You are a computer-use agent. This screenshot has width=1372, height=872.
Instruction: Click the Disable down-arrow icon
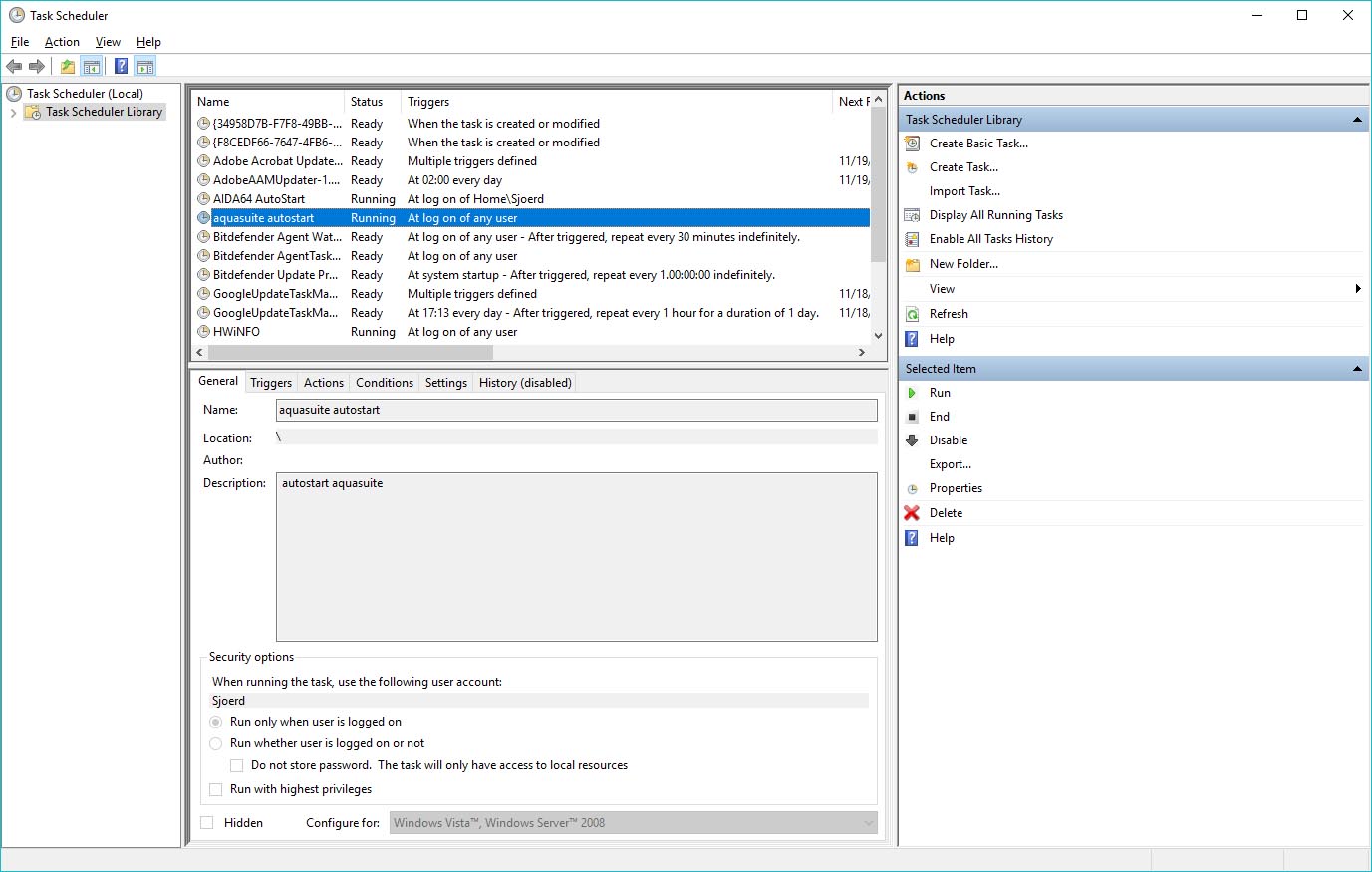click(x=912, y=440)
